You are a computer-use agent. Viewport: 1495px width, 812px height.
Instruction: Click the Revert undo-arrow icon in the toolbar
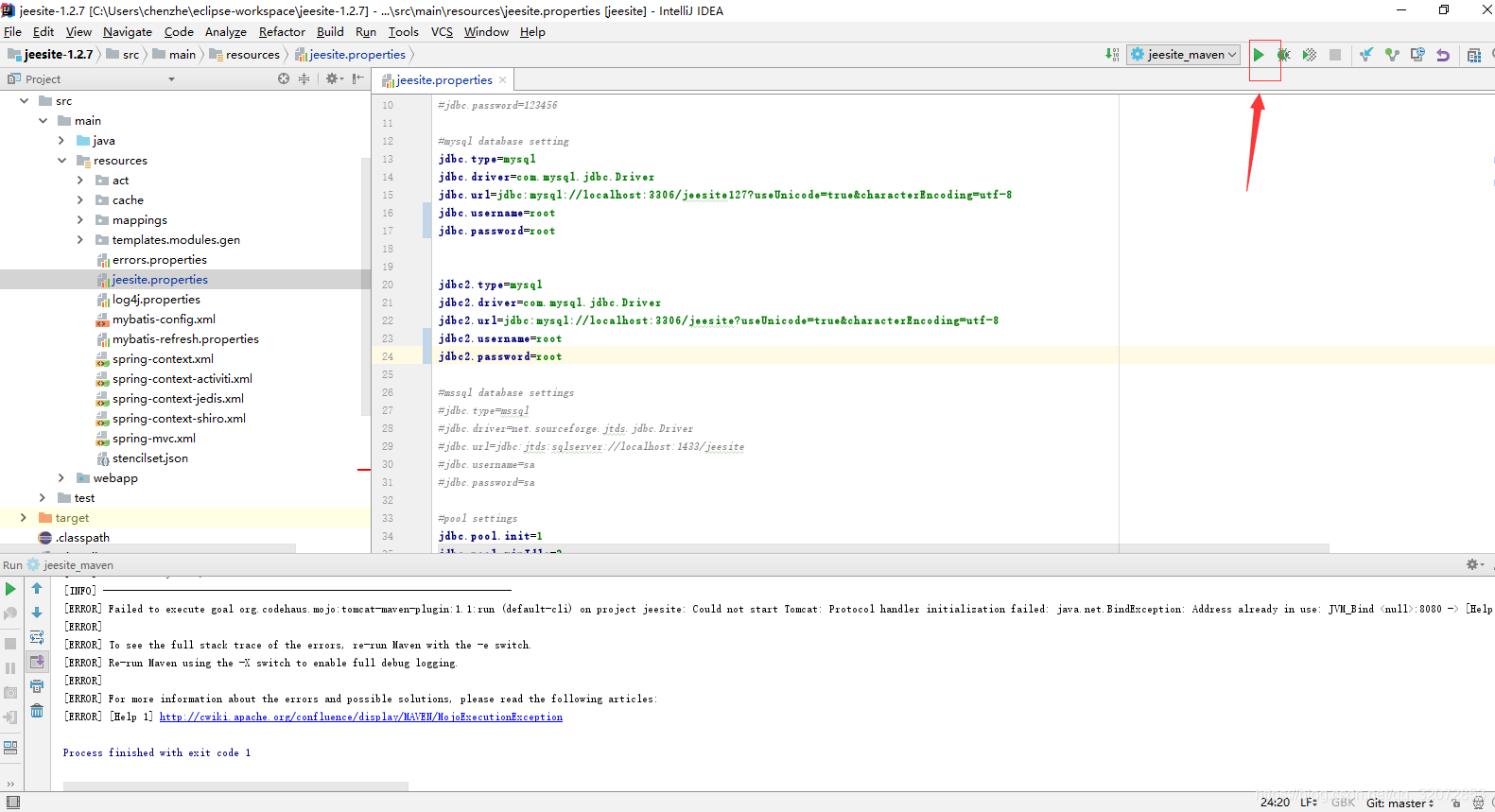click(x=1443, y=55)
